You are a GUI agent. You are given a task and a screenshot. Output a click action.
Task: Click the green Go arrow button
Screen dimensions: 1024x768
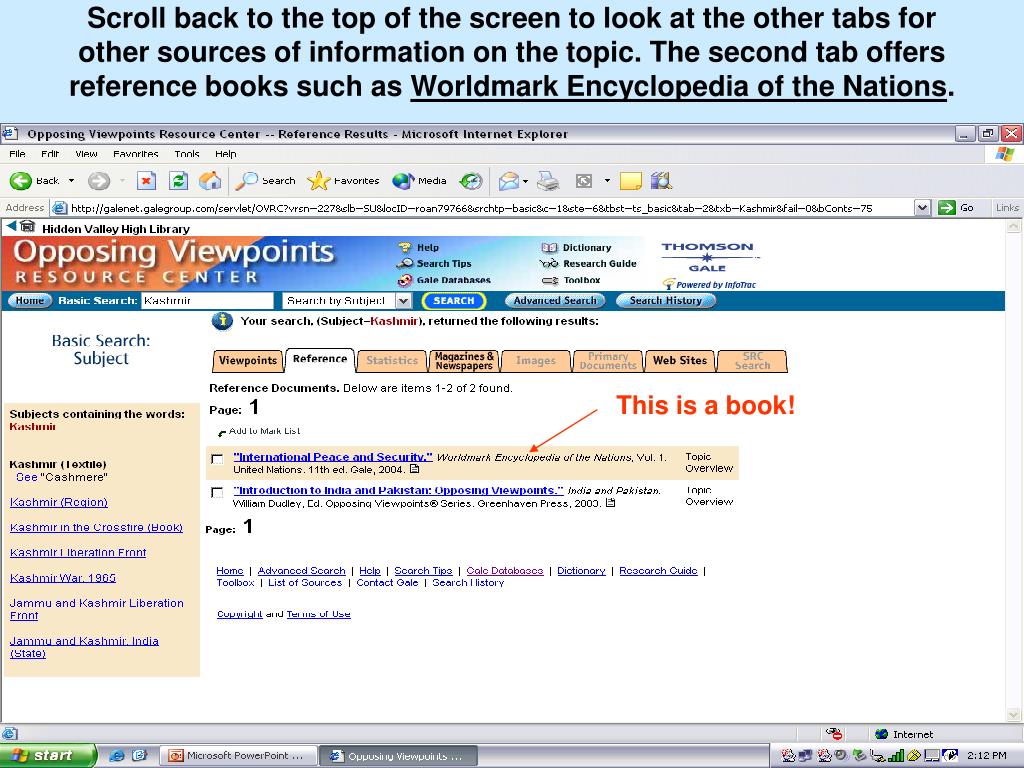(x=956, y=208)
